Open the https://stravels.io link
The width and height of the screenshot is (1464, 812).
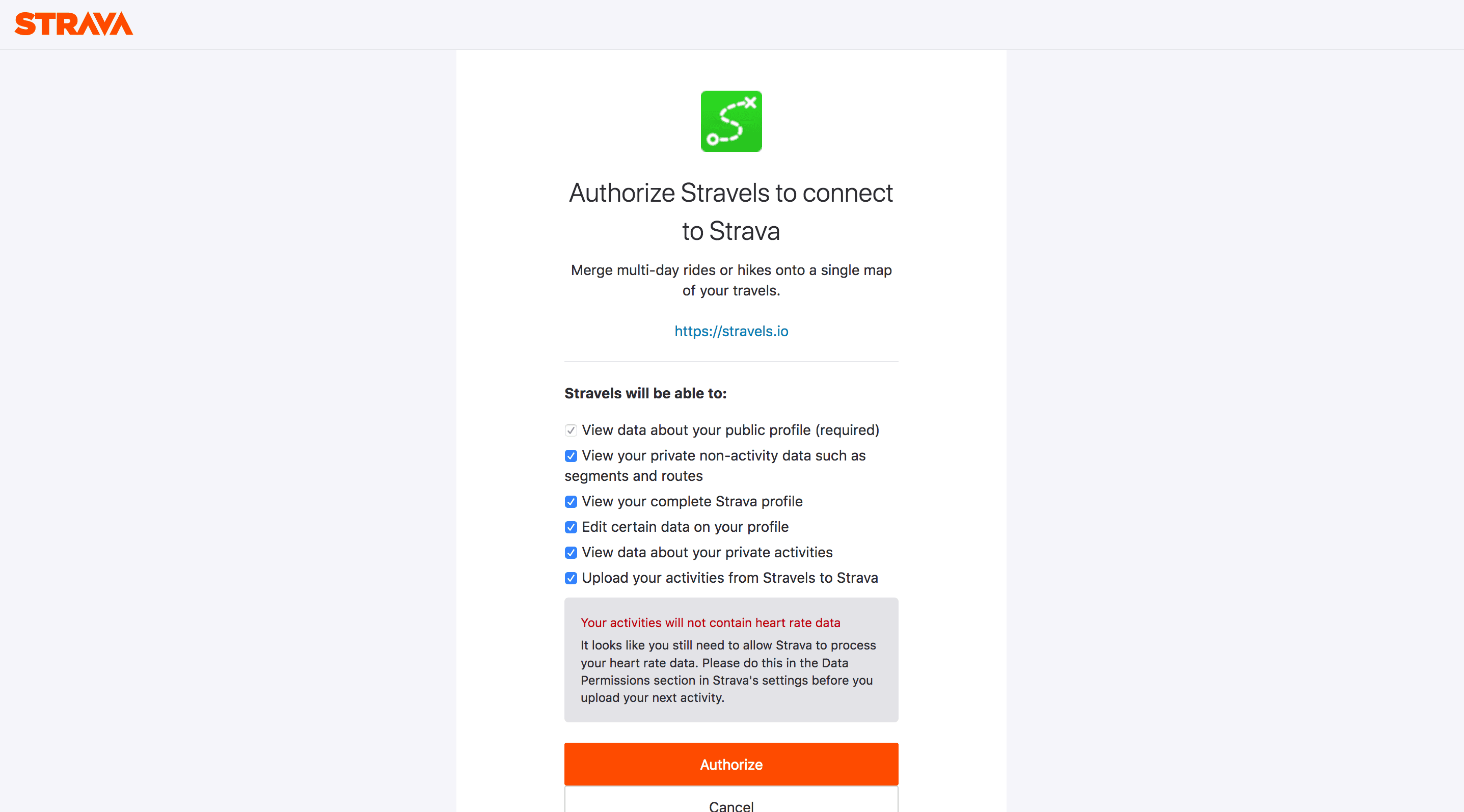(x=731, y=331)
